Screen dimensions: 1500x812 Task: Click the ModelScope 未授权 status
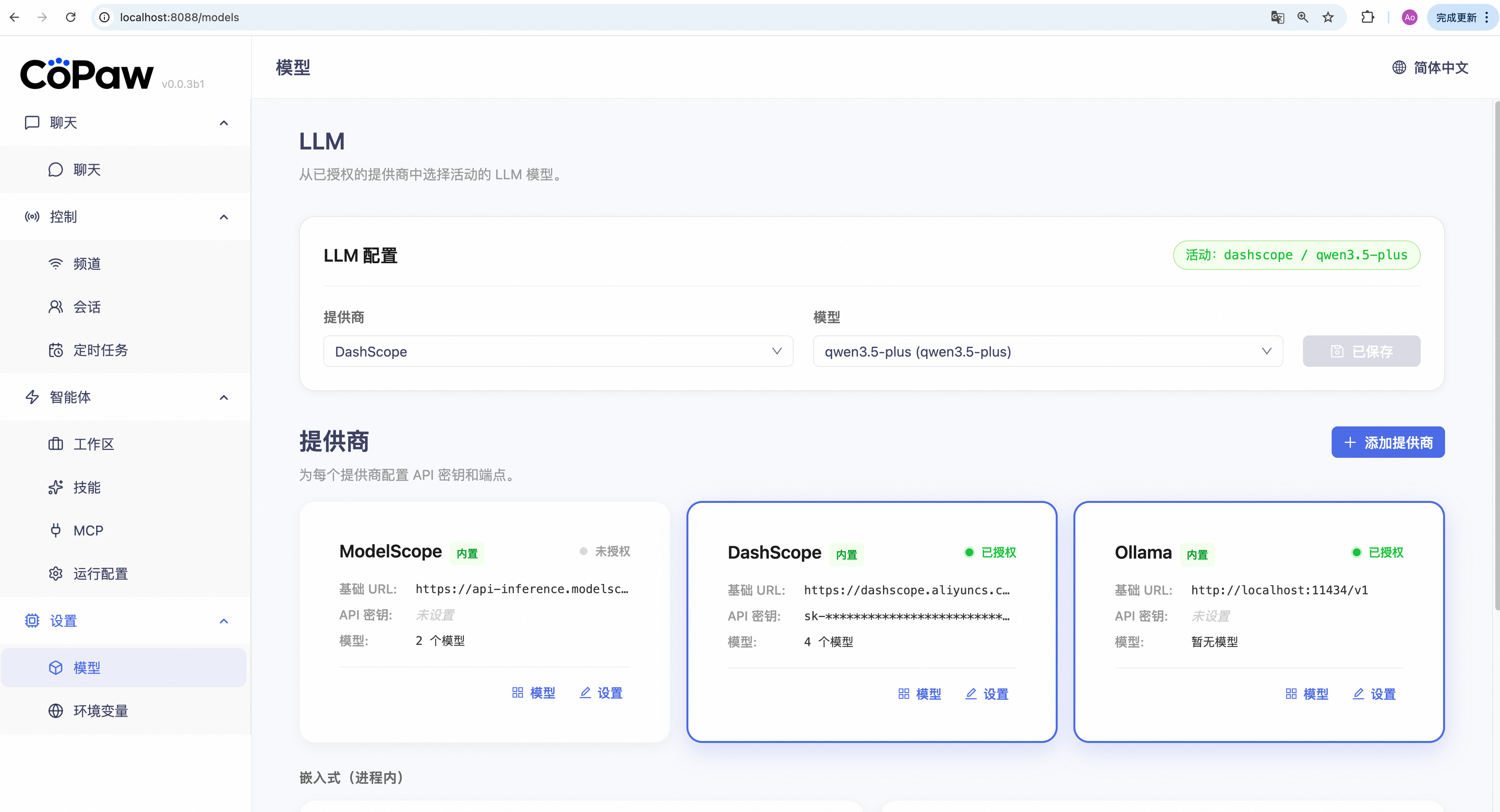(x=605, y=551)
